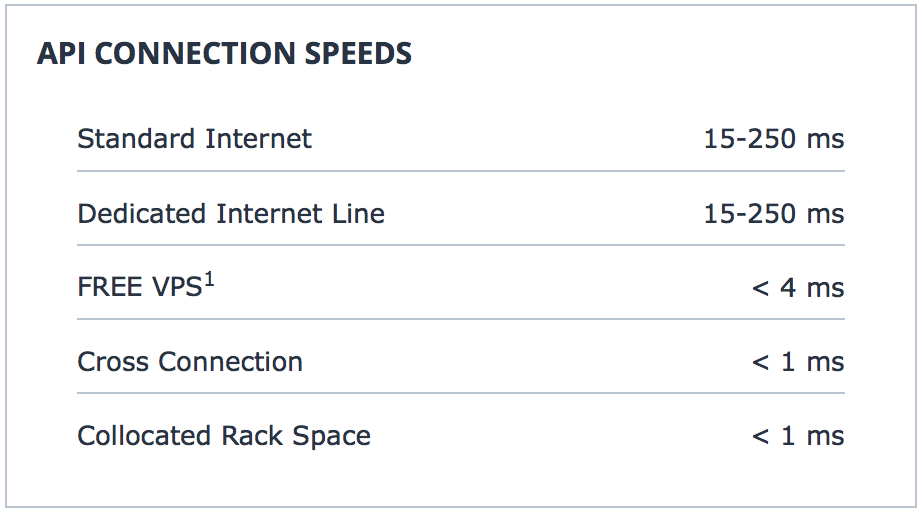The width and height of the screenshot is (922, 514).
Task: Select the Dedicated Internet Line label
Action: click(x=230, y=213)
